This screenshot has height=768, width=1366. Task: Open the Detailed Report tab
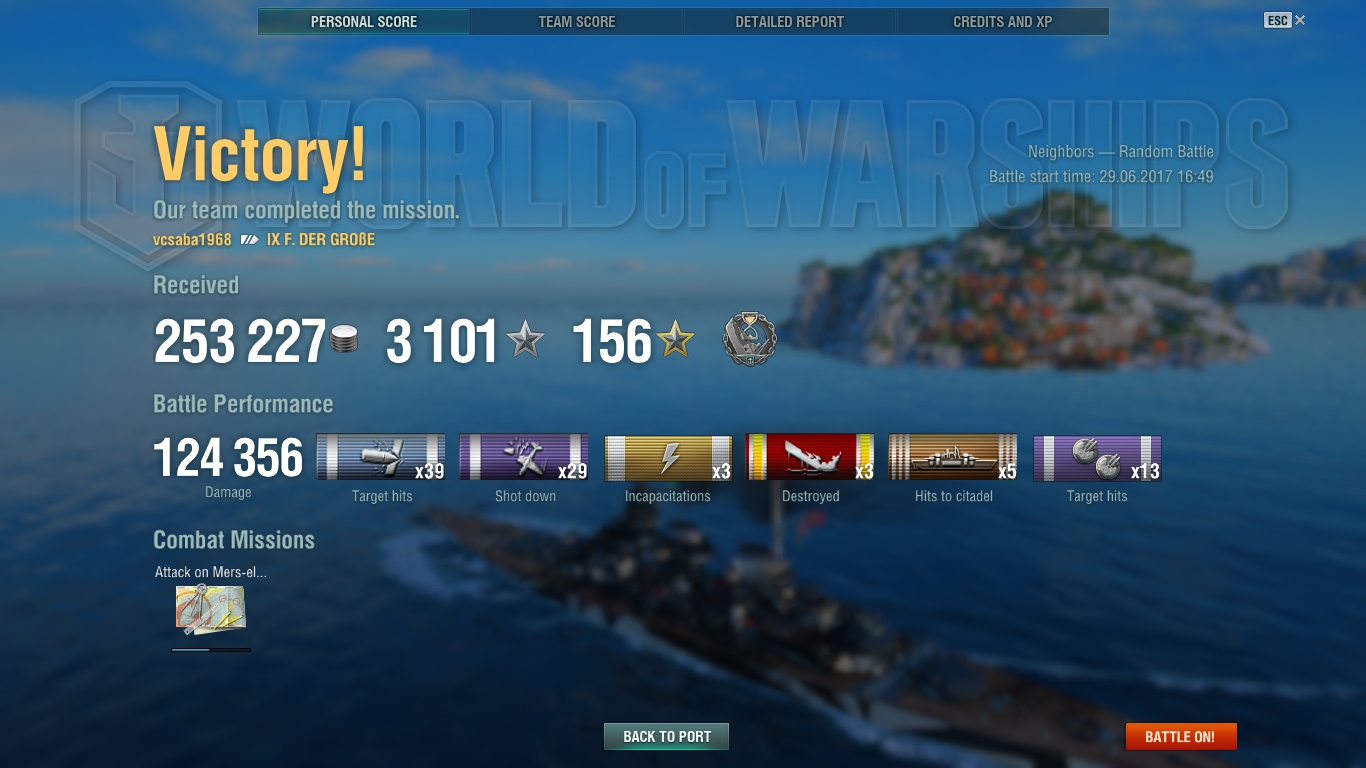click(790, 21)
